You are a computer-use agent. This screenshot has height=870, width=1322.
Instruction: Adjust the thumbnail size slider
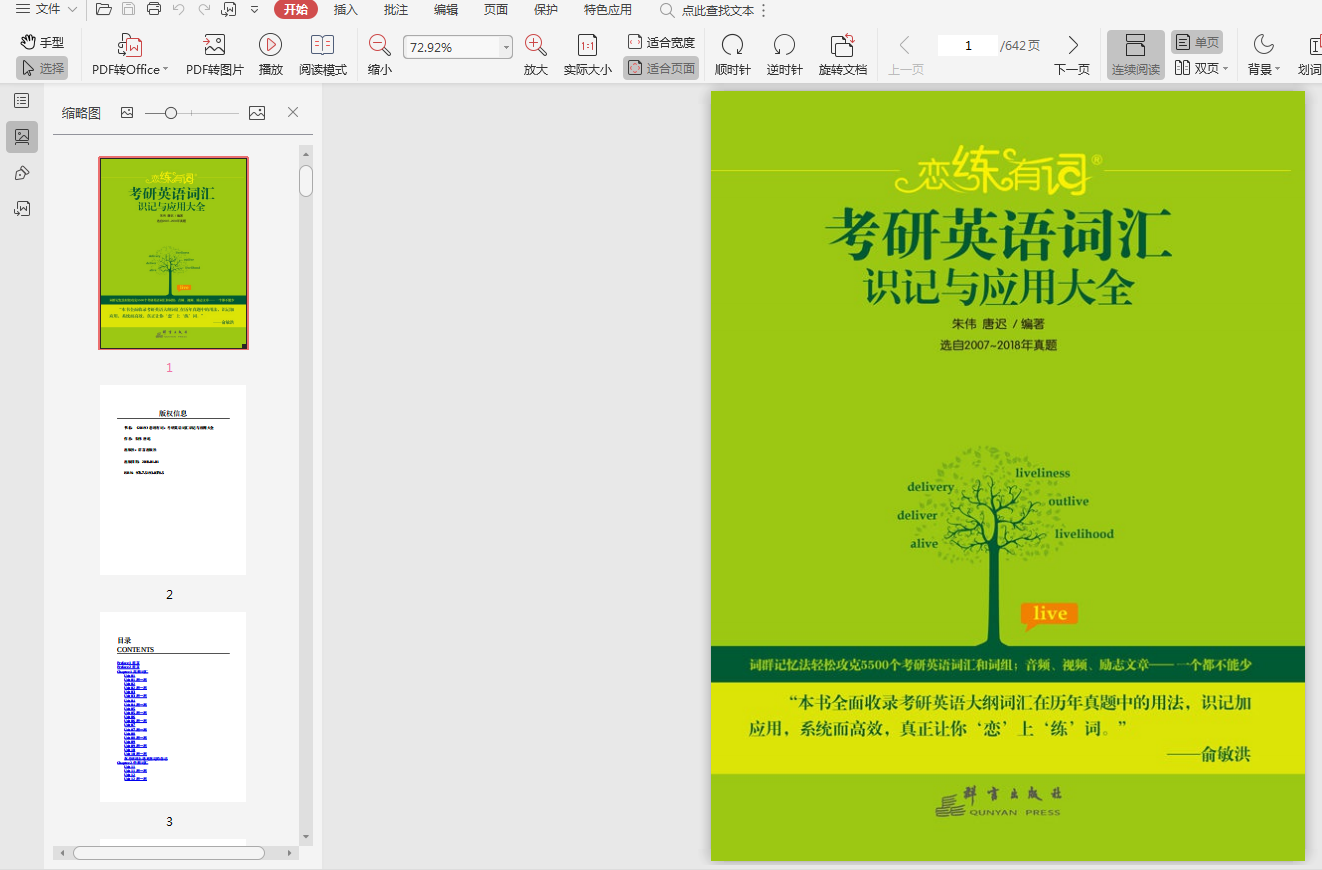click(171, 113)
